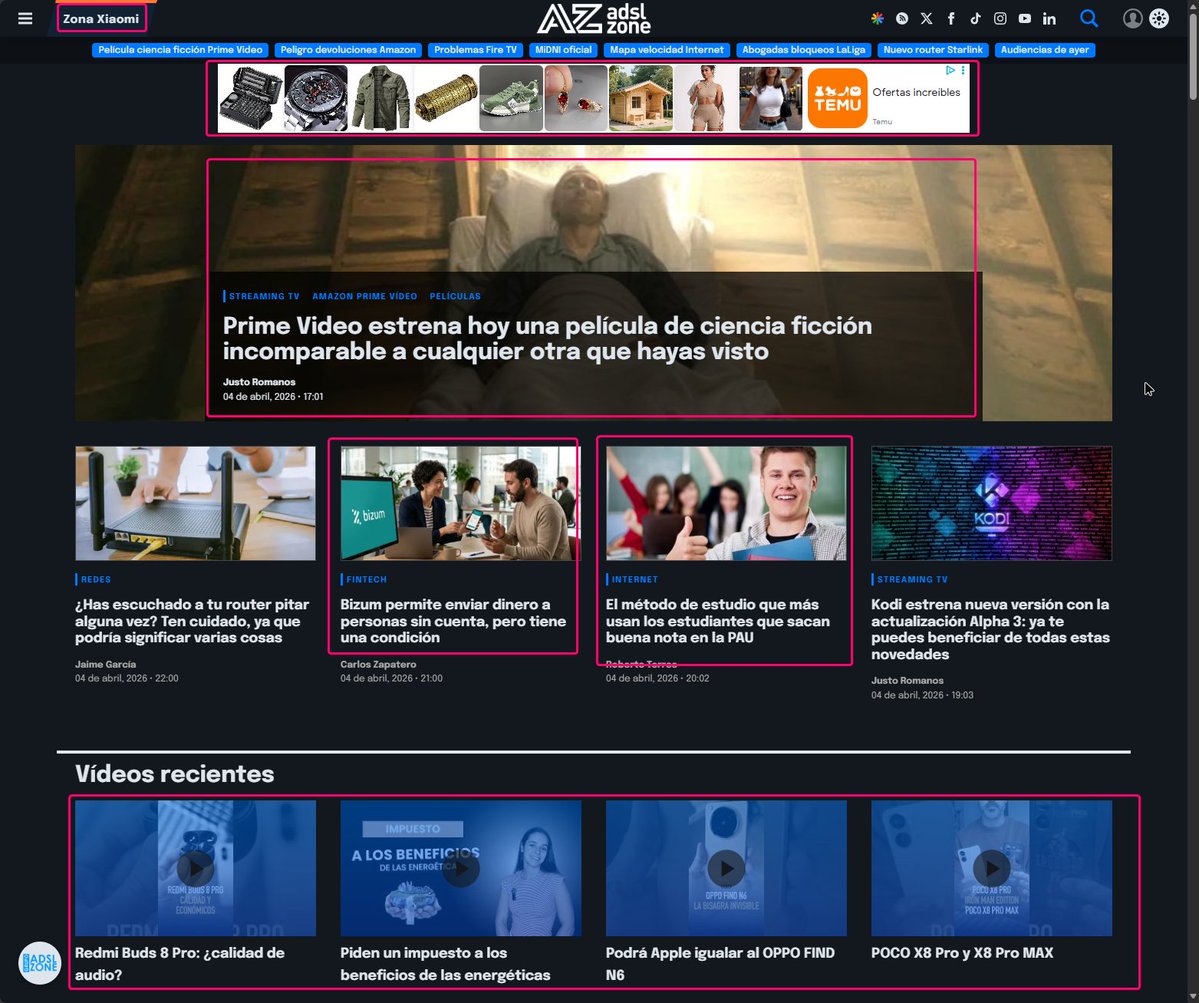This screenshot has height=1003, width=1199.
Task: Open the Bizum article thumbnail image
Action: point(460,503)
